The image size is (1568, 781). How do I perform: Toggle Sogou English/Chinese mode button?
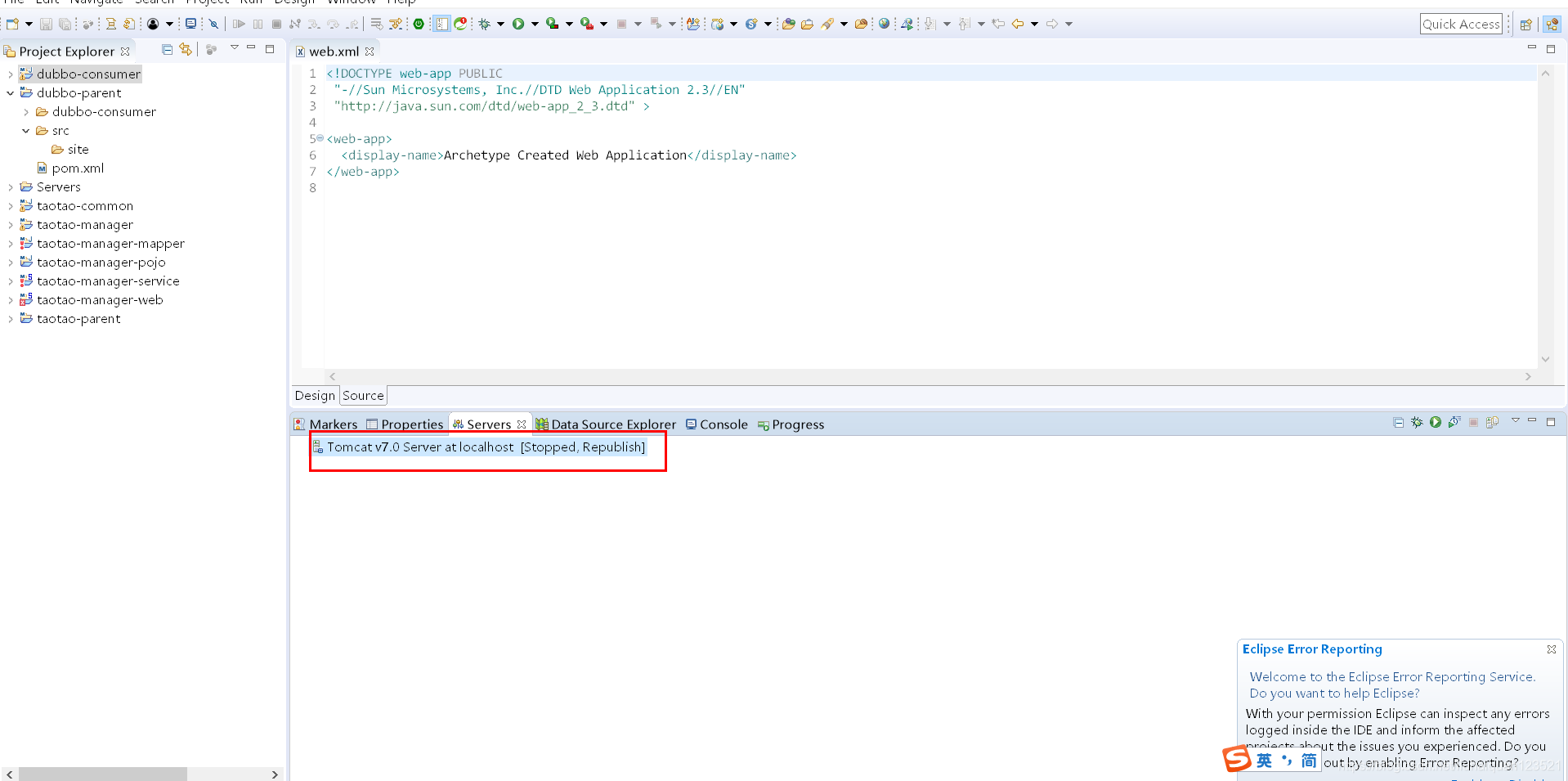pyautogui.click(x=1264, y=761)
